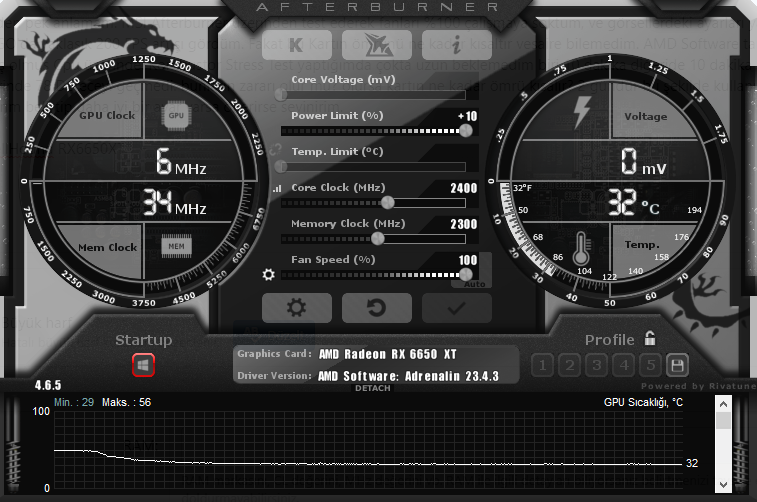Click version number 4.6.5
The width and height of the screenshot is (757, 502).
point(48,385)
